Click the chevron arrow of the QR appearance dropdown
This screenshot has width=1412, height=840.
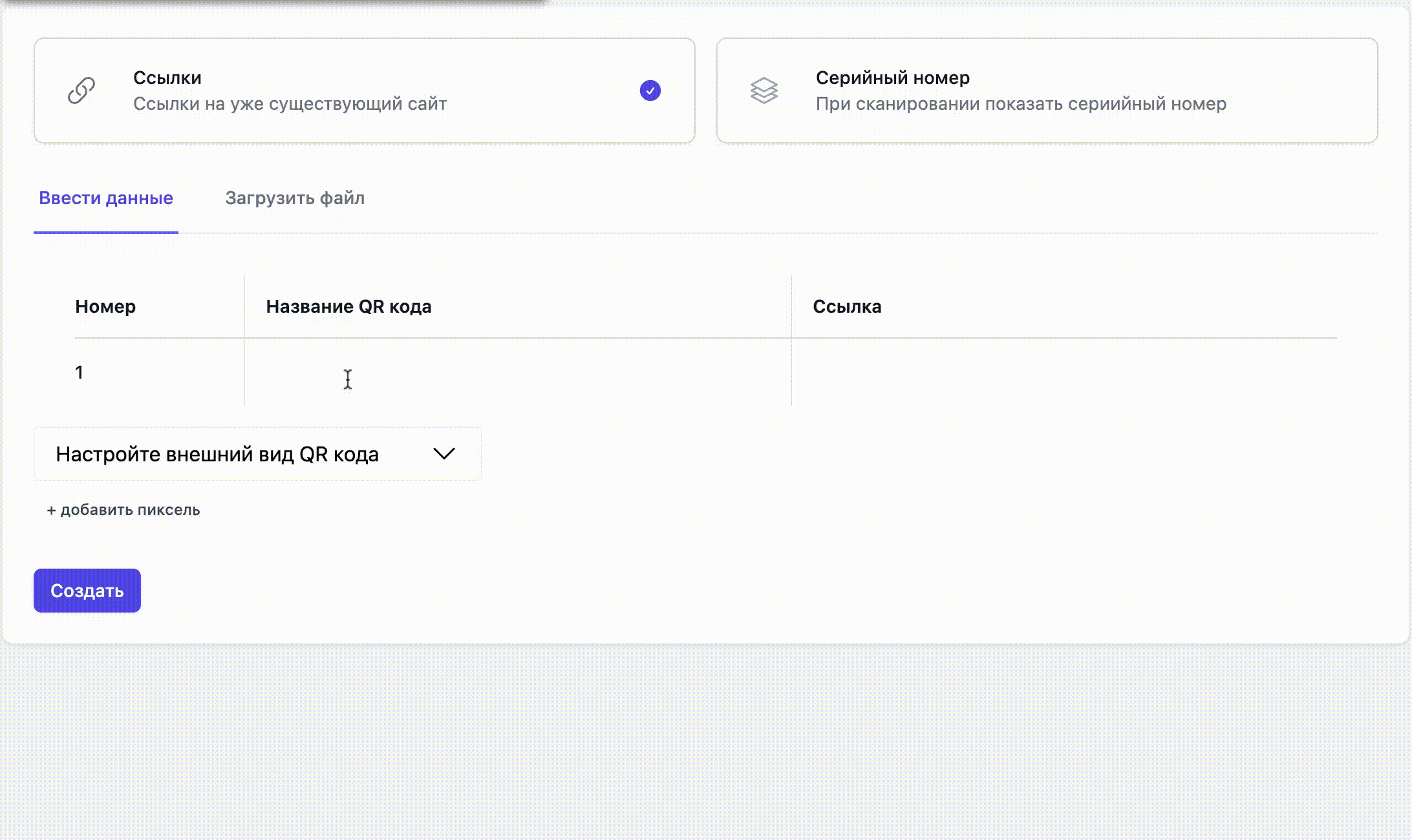[444, 454]
